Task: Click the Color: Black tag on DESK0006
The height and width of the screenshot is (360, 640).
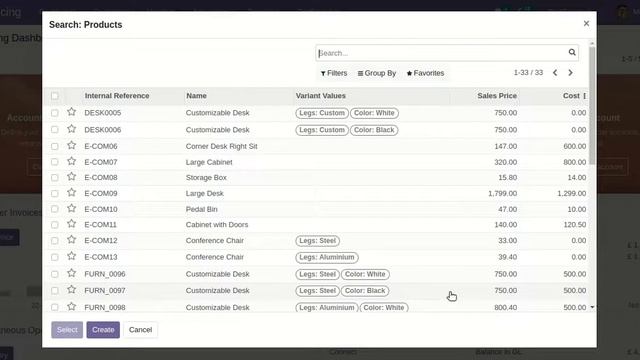Action: click(374, 130)
